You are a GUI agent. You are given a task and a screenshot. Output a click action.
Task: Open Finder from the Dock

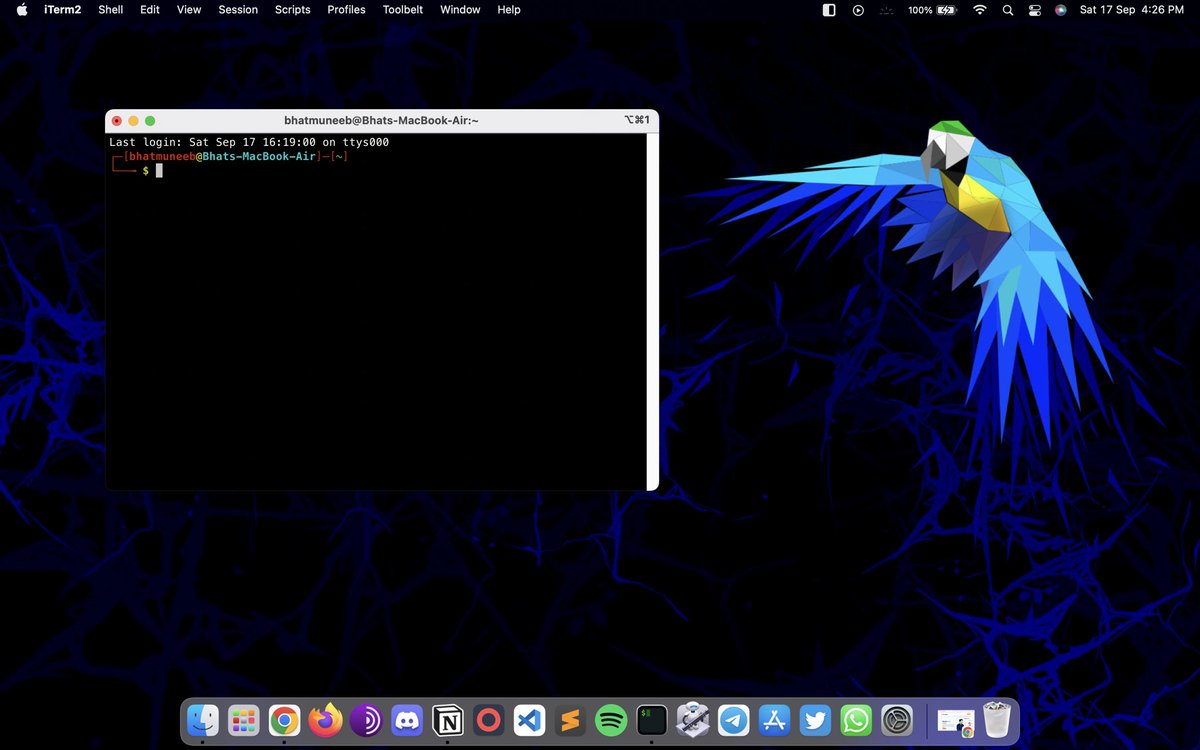tap(203, 720)
